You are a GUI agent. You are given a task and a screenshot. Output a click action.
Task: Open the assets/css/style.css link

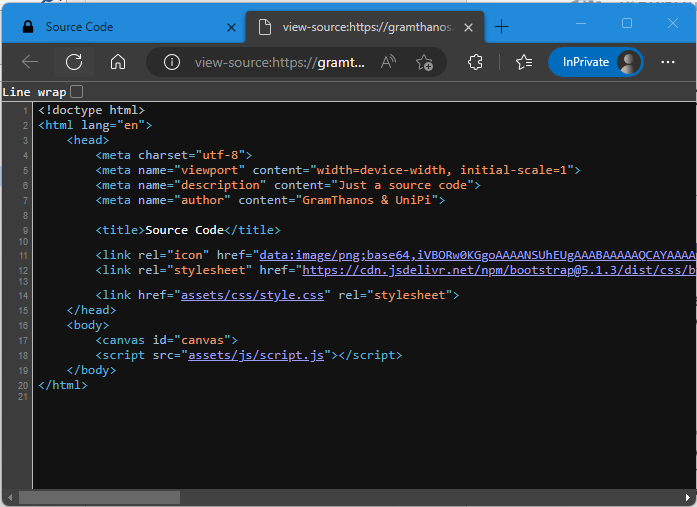254,295
